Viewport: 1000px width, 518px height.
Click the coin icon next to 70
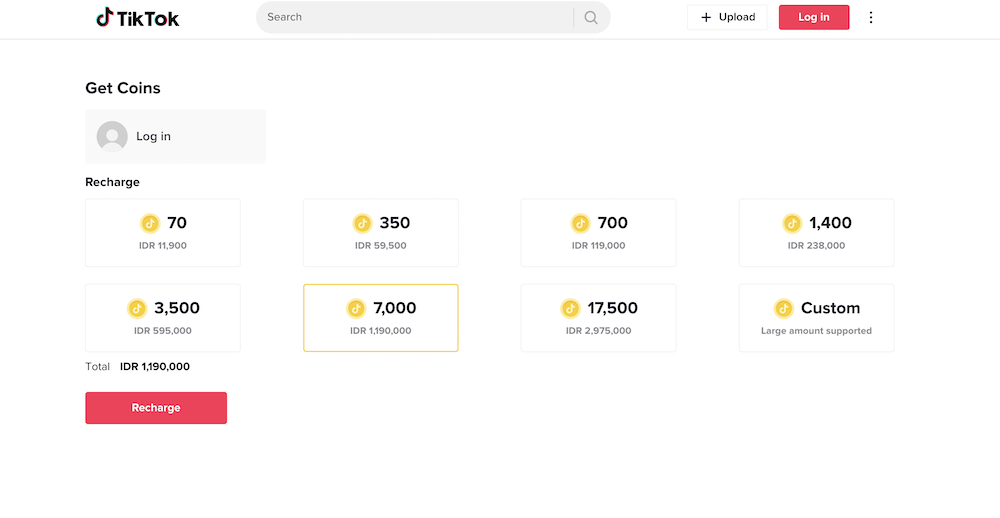coord(150,223)
